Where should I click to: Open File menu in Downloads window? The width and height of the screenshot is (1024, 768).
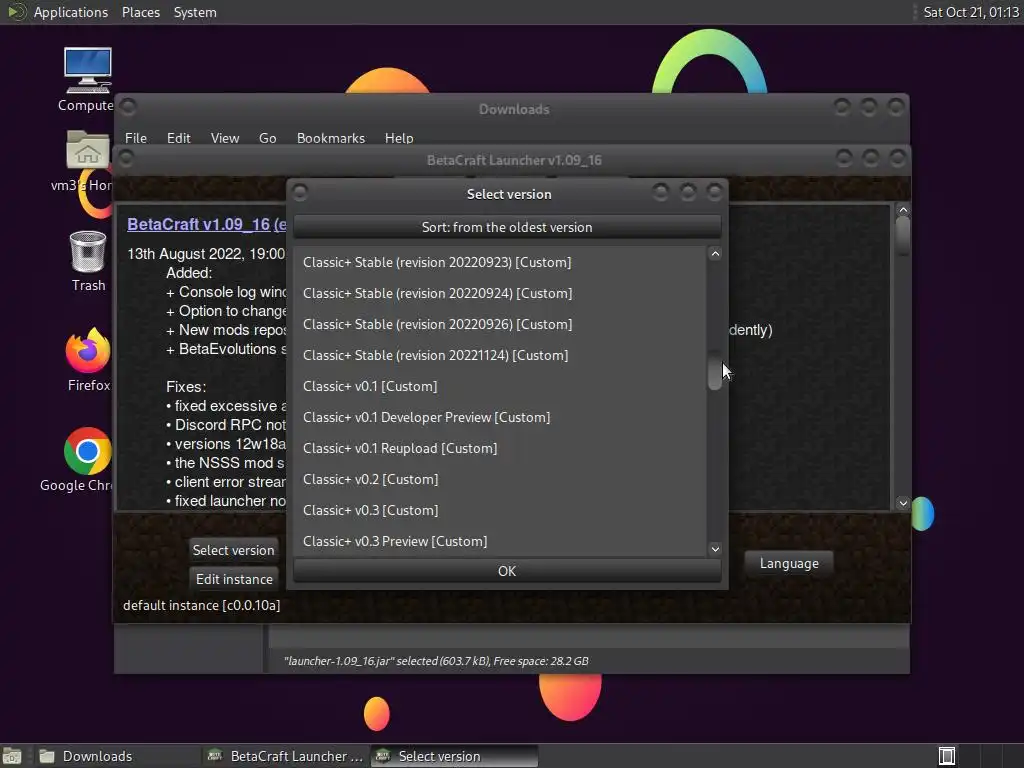136,138
